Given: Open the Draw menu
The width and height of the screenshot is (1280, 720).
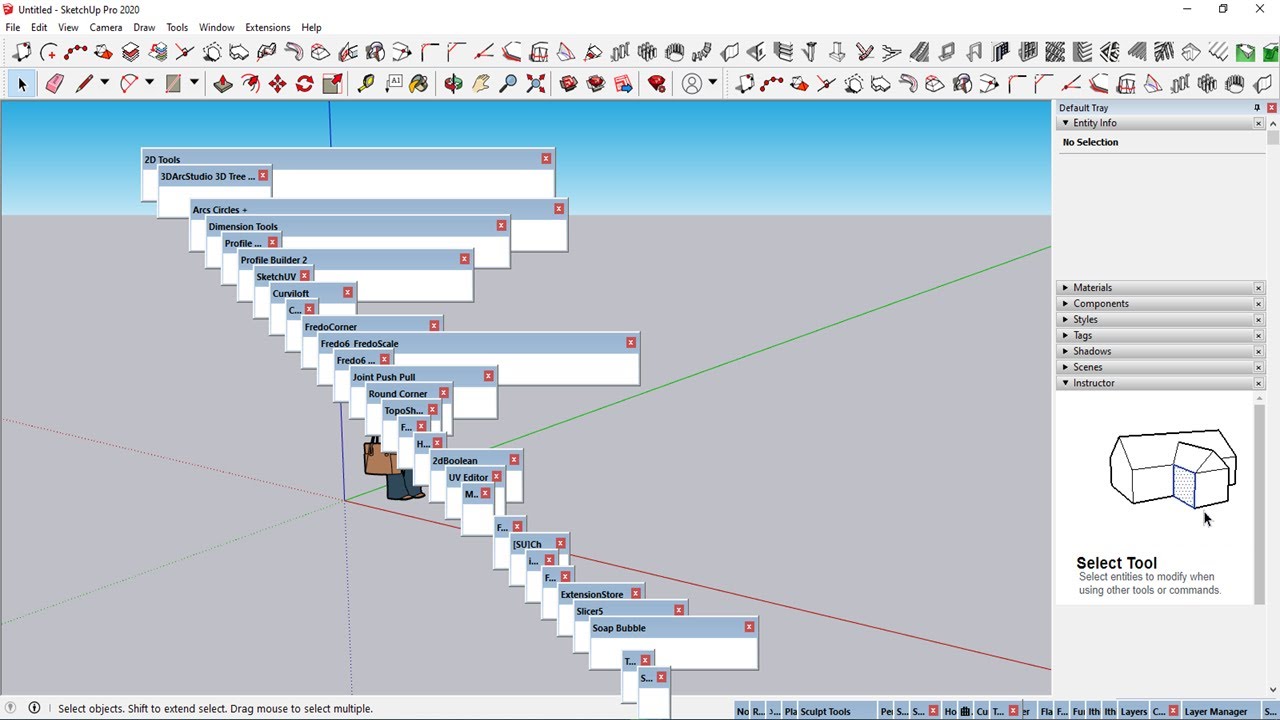Looking at the screenshot, I should pyautogui.click(x=144, y=28).
